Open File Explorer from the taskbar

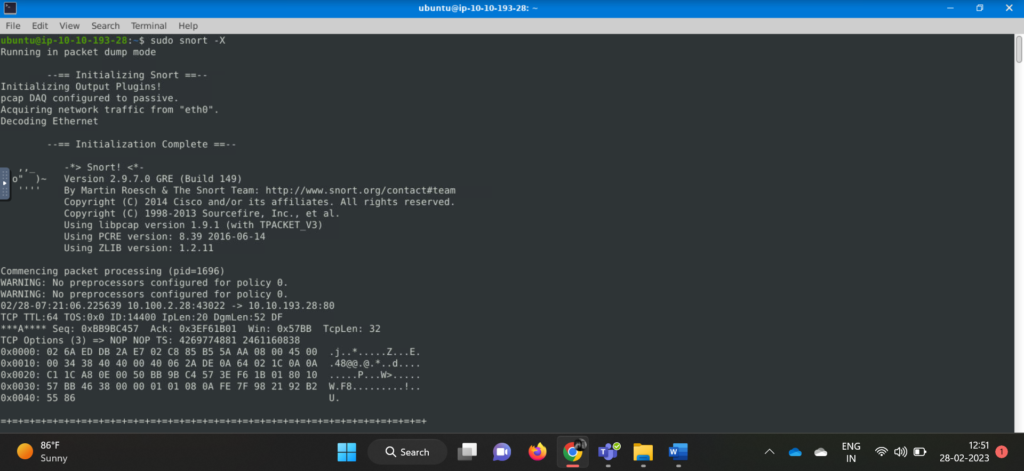[x=643, y=451]
